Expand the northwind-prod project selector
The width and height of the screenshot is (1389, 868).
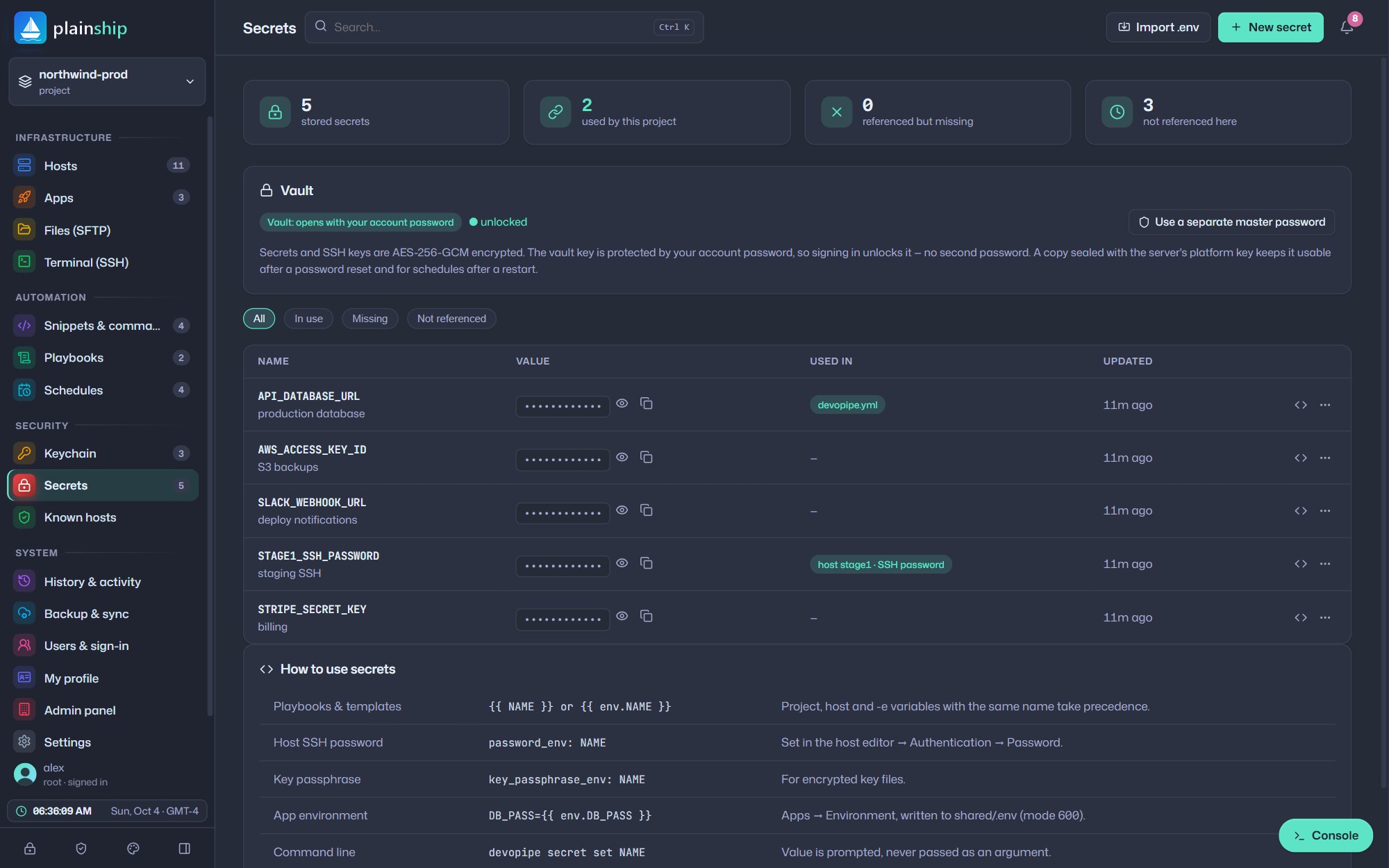tap(107, 82)
